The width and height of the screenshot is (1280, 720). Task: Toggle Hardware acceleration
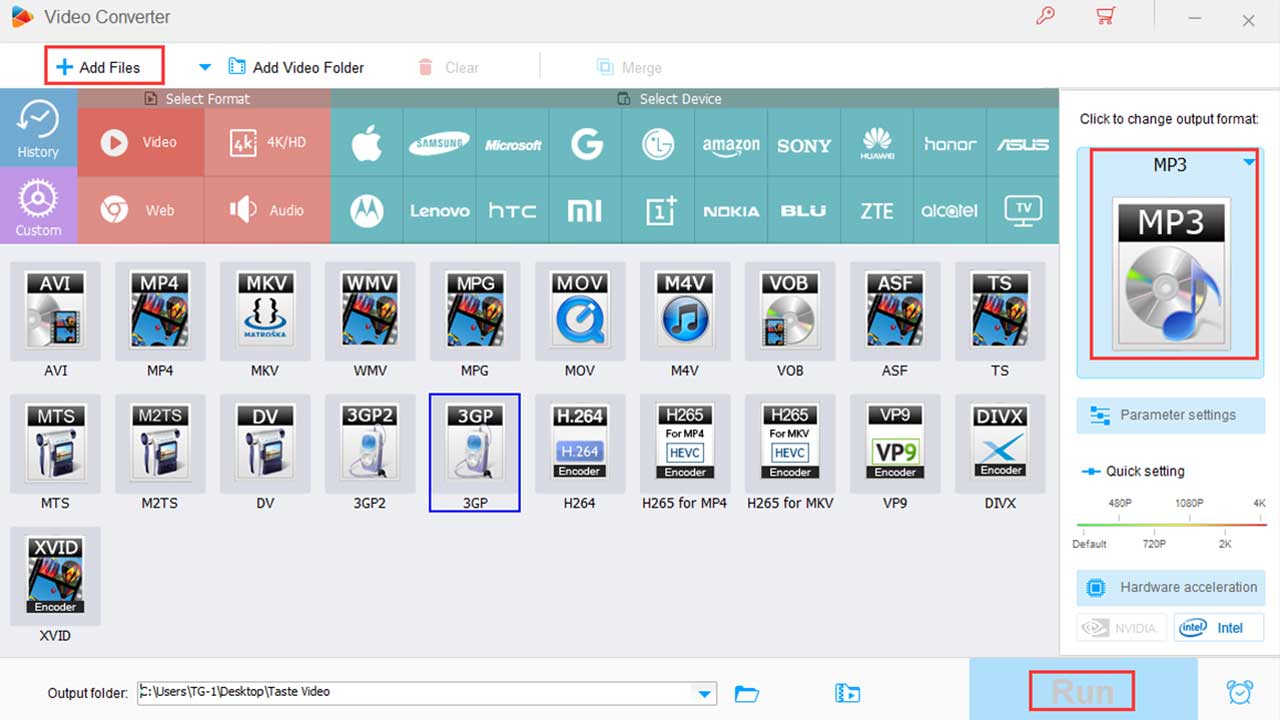click(1170, 588)
